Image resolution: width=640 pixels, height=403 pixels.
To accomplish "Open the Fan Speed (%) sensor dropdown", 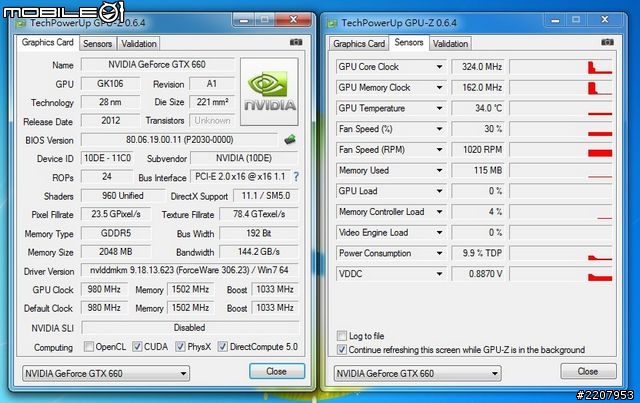I will pyautogui.click(x=439, y=129).
